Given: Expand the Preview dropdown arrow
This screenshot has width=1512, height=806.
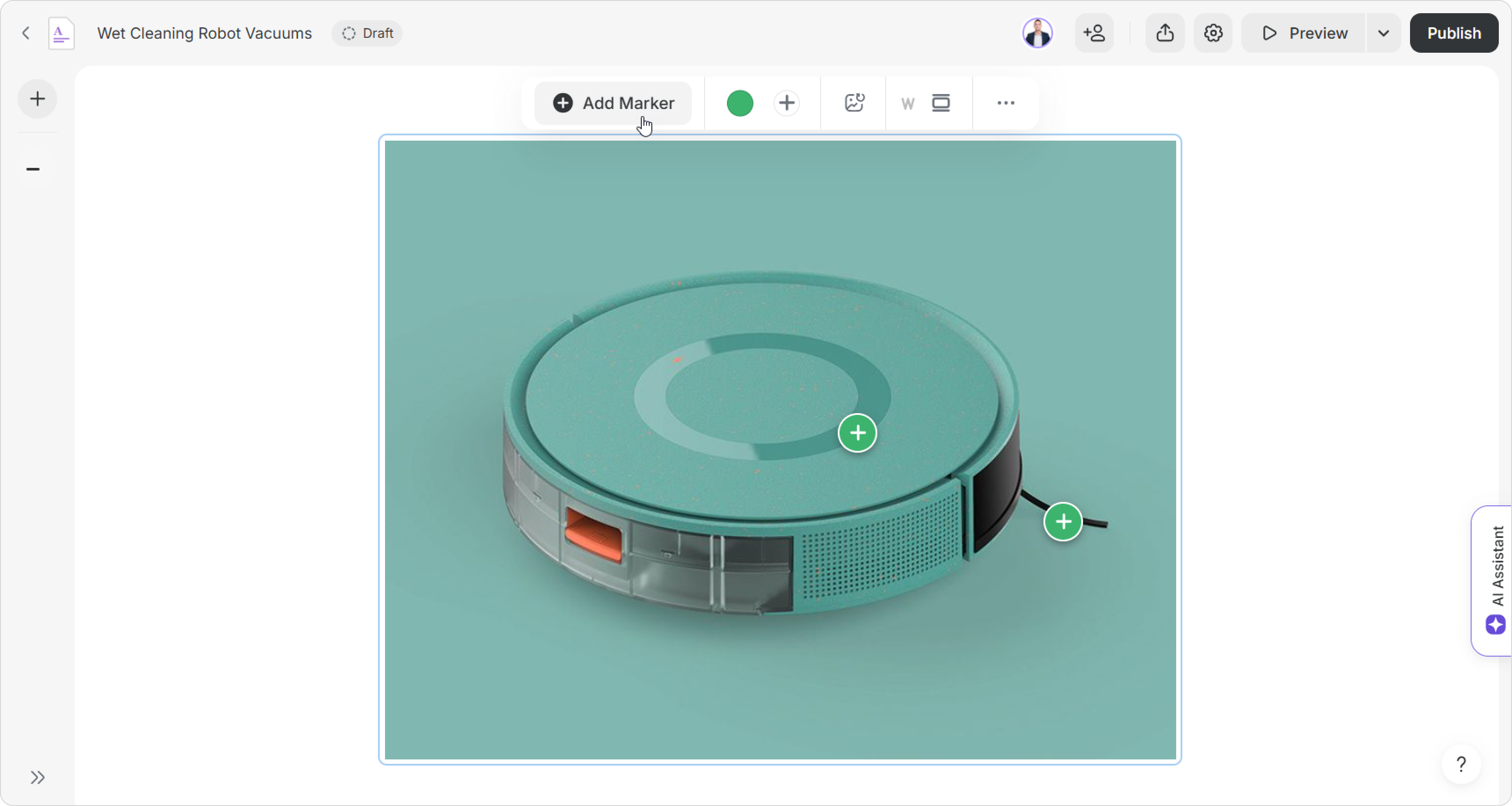Looking at the screenshot, I should (1383, 33).
